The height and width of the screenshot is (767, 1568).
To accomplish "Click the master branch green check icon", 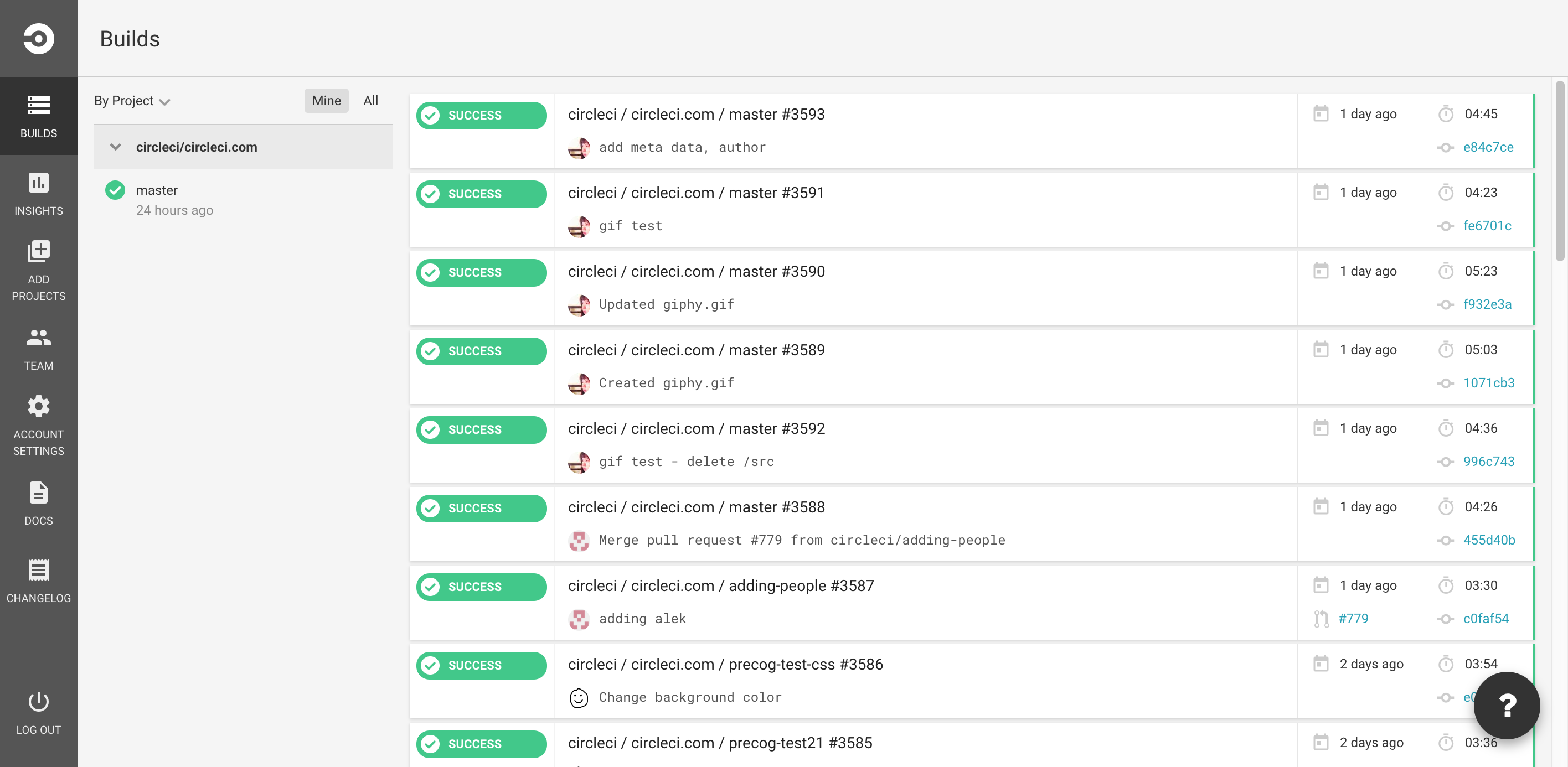I will [x=115, y=190].
